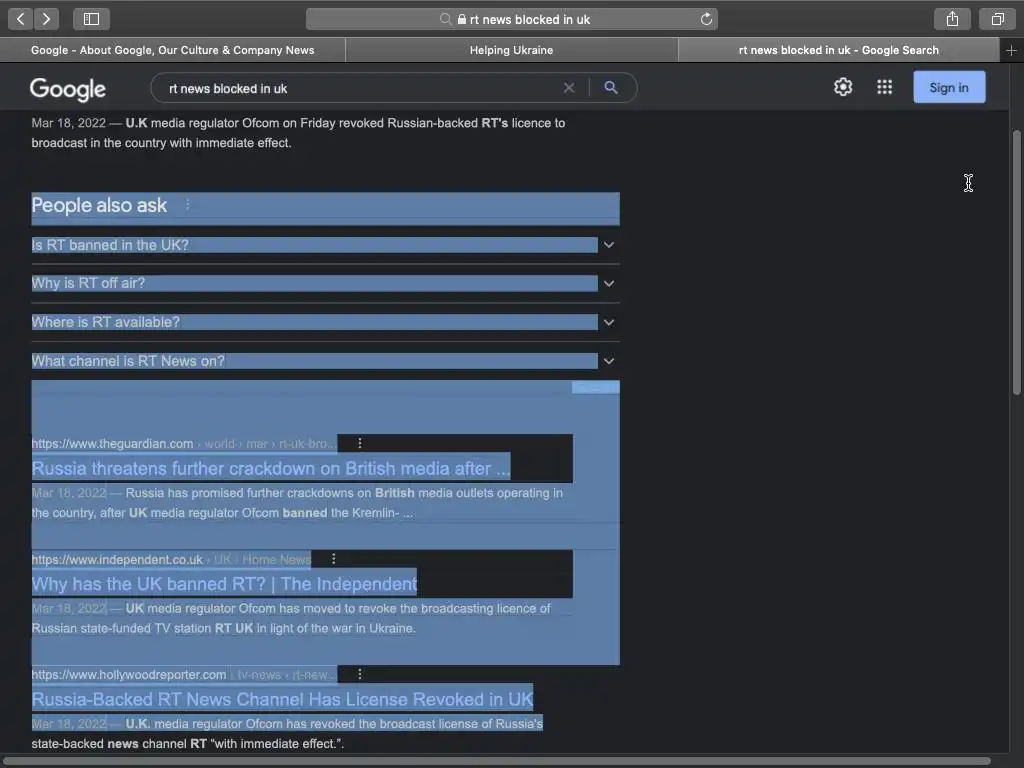The width and height of the screenshot is (1024, 768).
Task: Toggle the Safari sidebar button
Action: click(x=91, y=19)
